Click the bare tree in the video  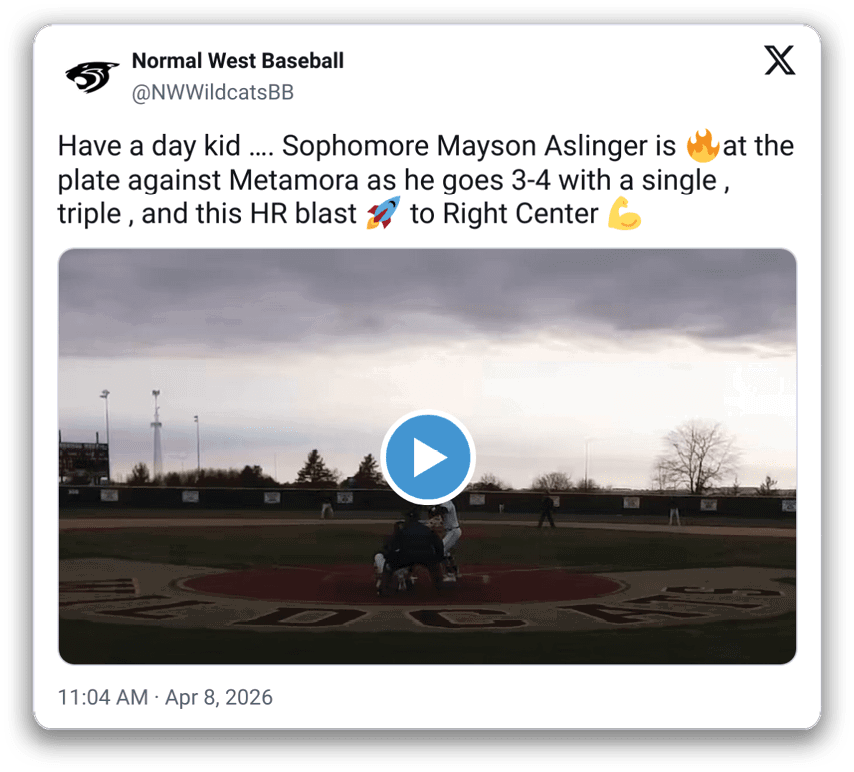click(x=697, y=457)
